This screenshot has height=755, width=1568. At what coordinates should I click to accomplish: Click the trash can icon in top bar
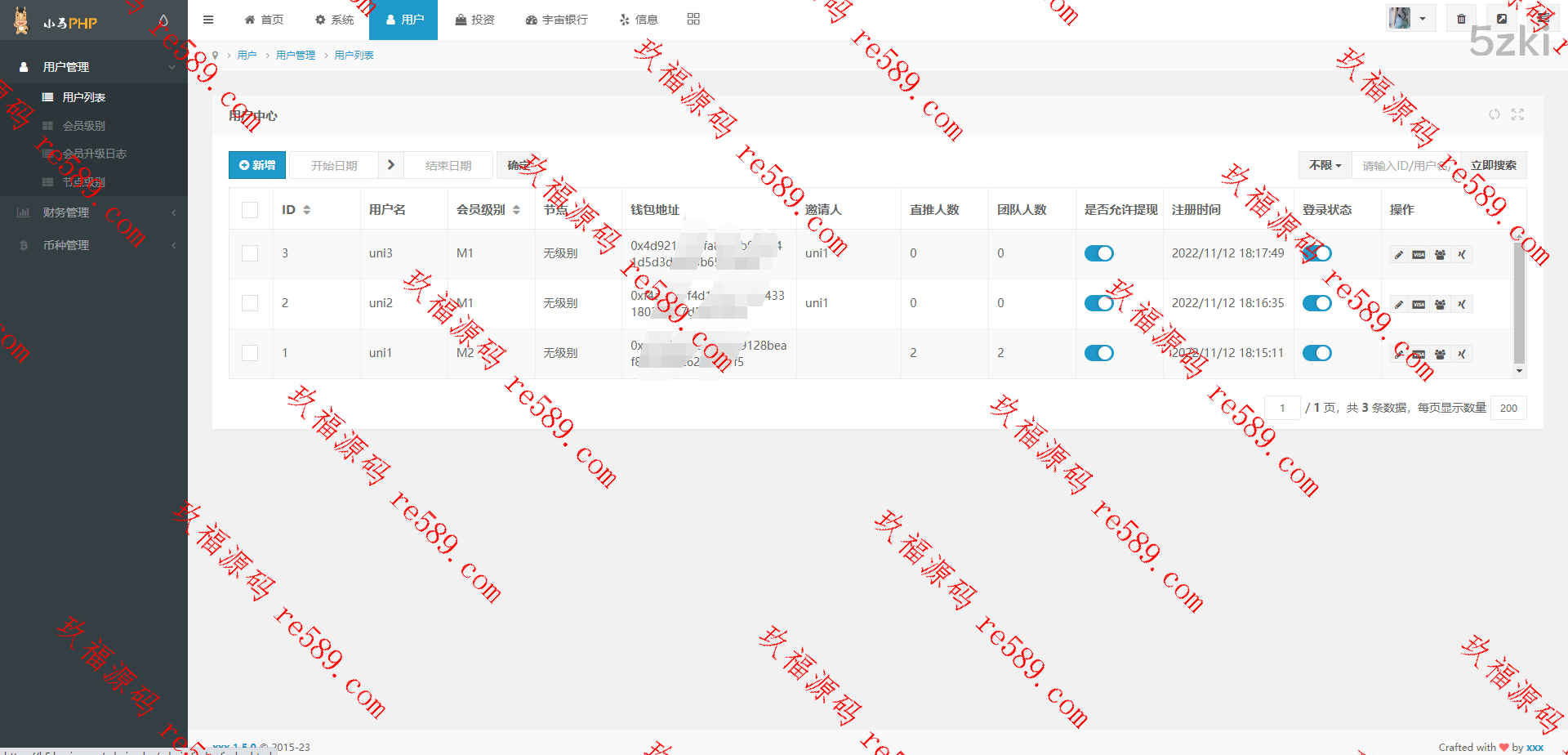(x=1461, y=19)
